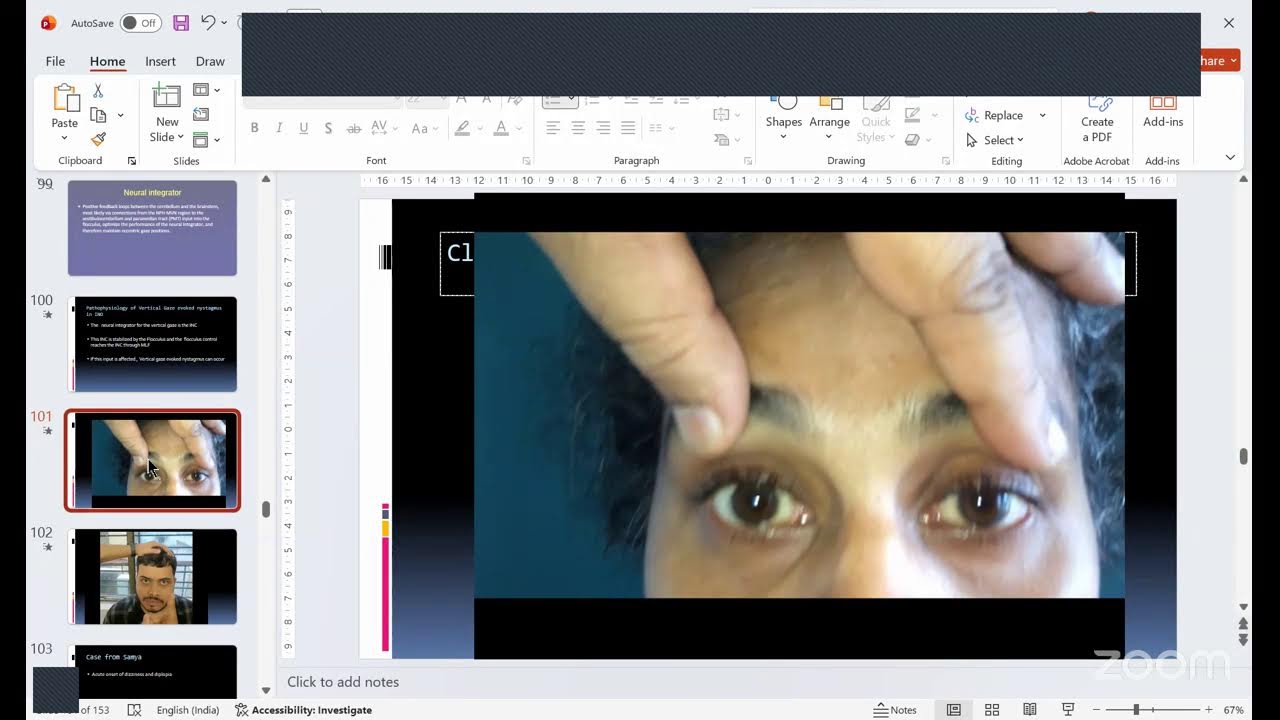Viewport: 1280px width, 720px height.
Task: Open the Change Case dropdown
Action: 425,128
